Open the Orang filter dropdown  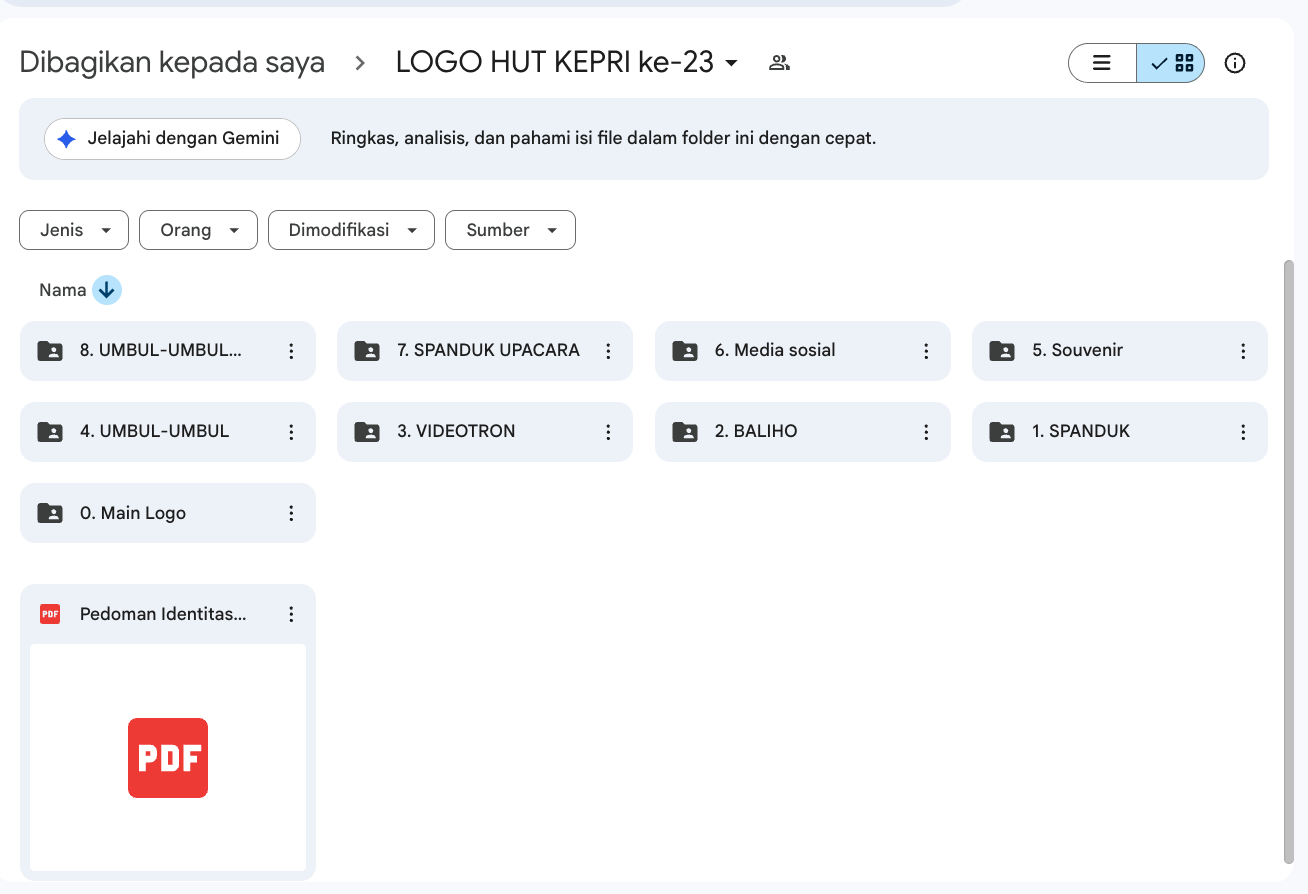(198, 230)
